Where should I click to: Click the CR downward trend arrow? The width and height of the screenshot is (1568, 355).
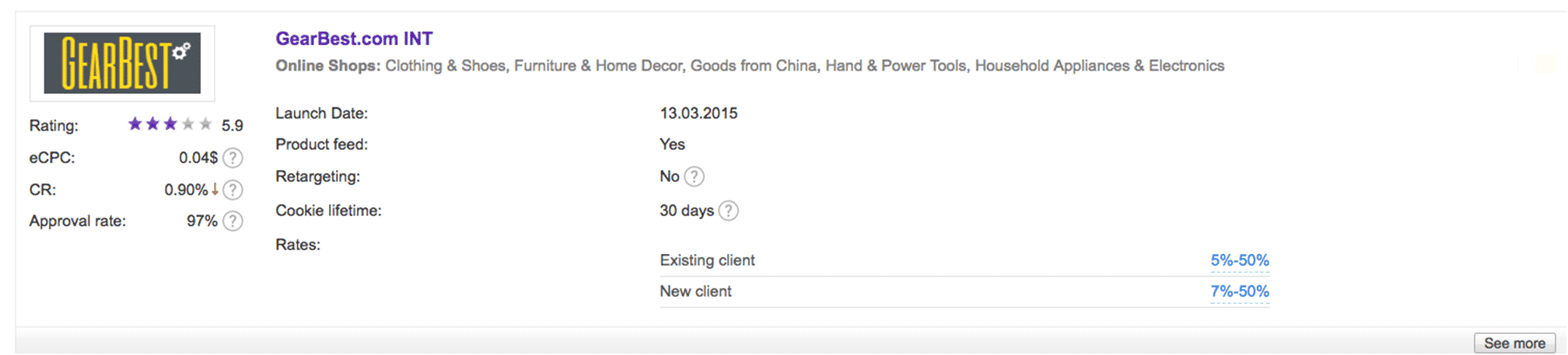click(x=215, y=190)
